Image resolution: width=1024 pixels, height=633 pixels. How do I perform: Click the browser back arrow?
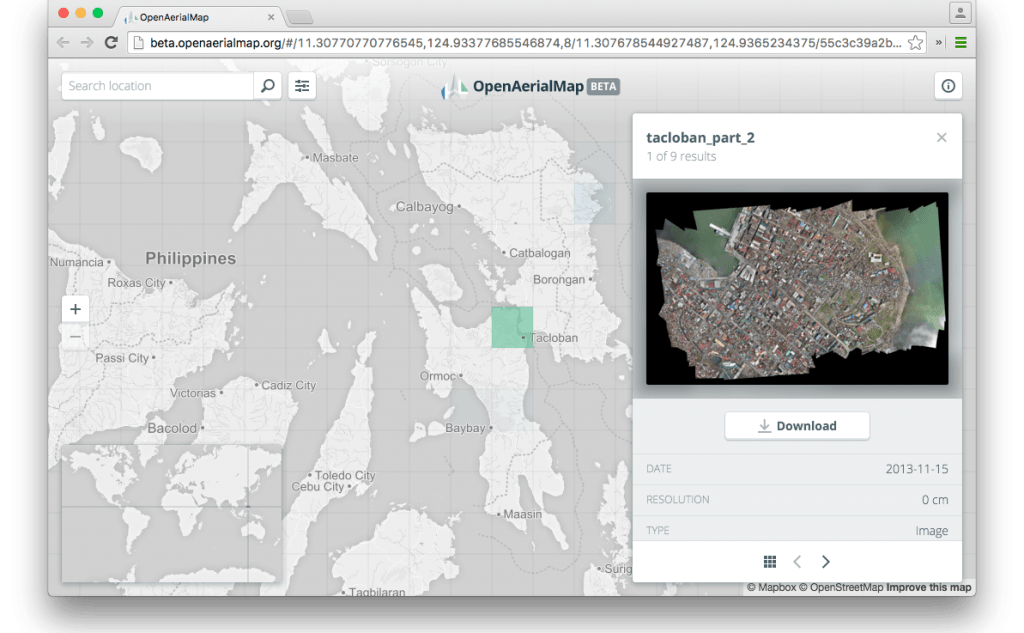click(x=62, y=42)
